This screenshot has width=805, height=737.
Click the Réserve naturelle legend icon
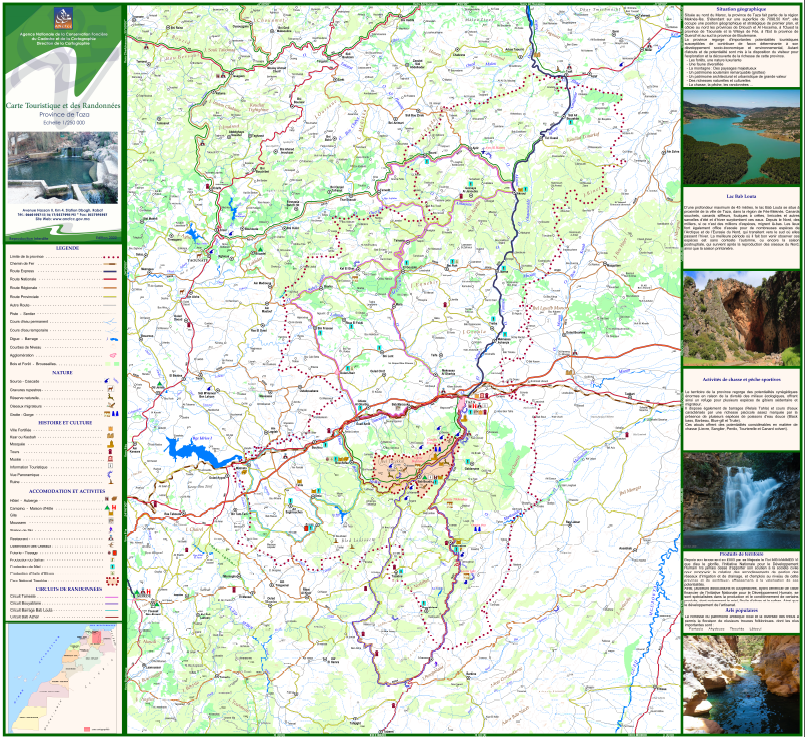tap(109, 398)
